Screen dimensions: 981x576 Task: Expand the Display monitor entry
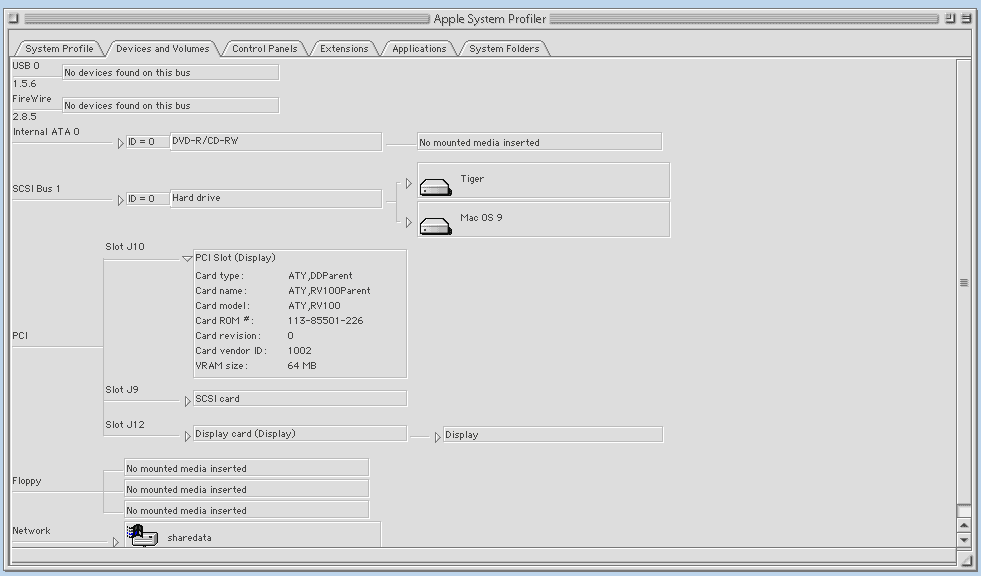tap(437, 437)
